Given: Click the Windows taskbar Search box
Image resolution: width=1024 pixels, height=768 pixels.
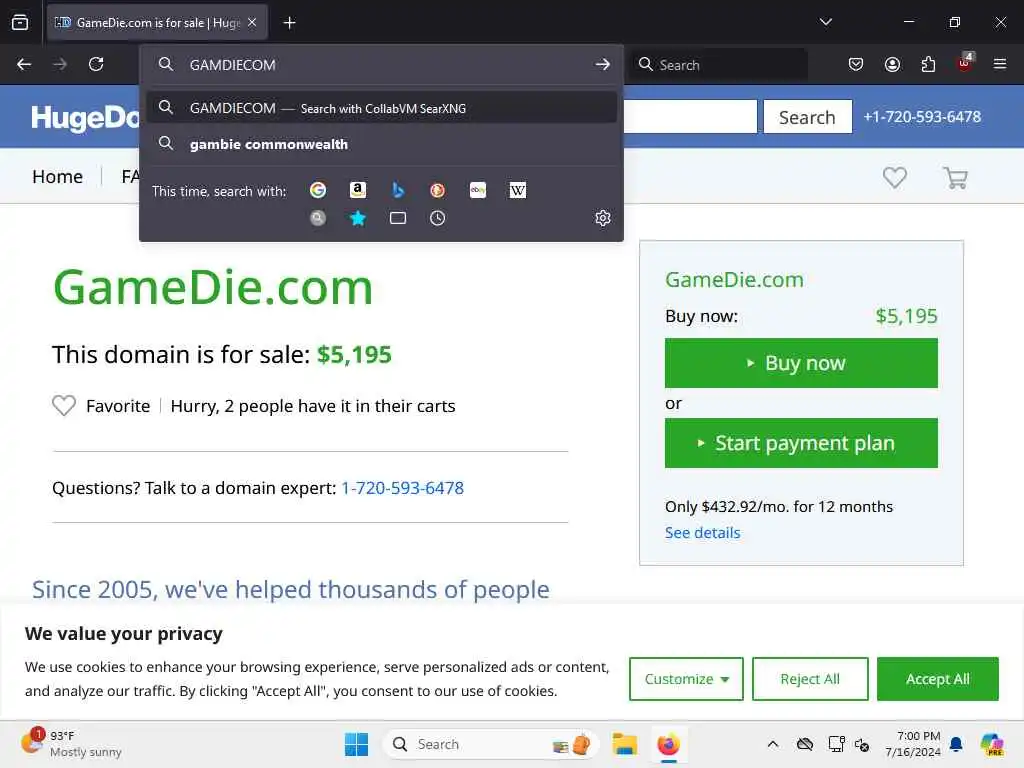Looking at the screenshot, I should (490, 744).
